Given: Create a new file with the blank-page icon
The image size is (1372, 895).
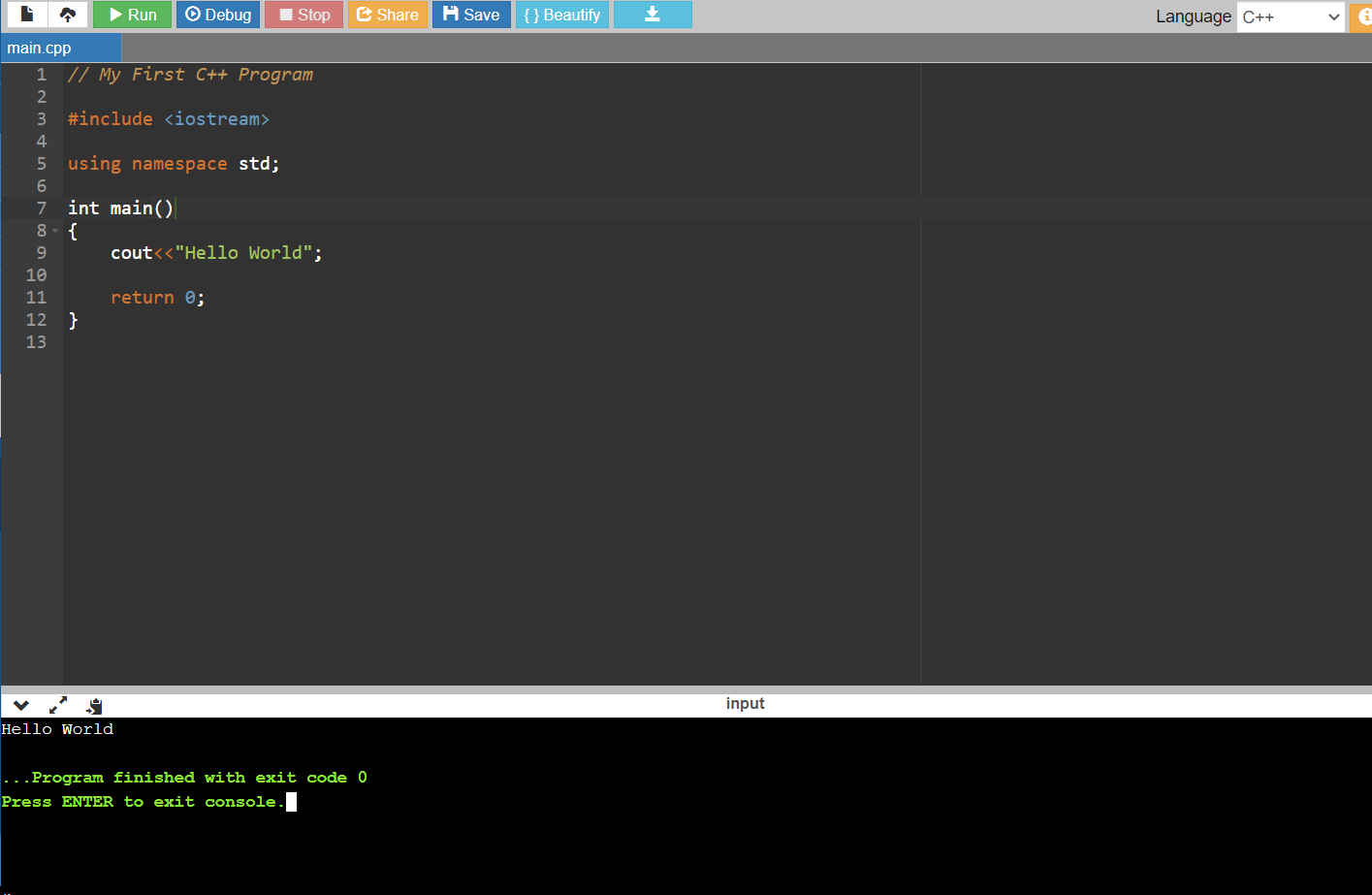Looking at the screenshot, I should click(x=27, y=15).
